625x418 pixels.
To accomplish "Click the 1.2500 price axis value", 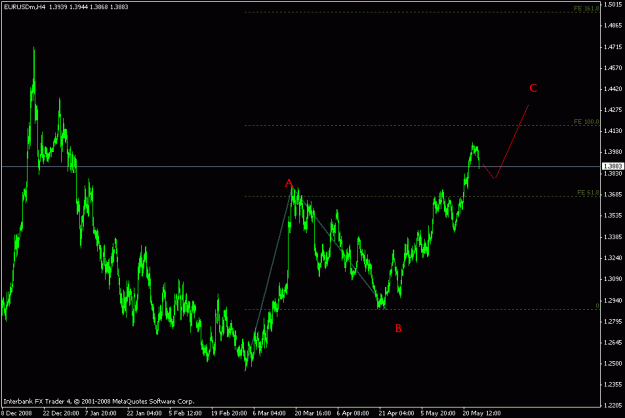I will (x=613, y=363).
